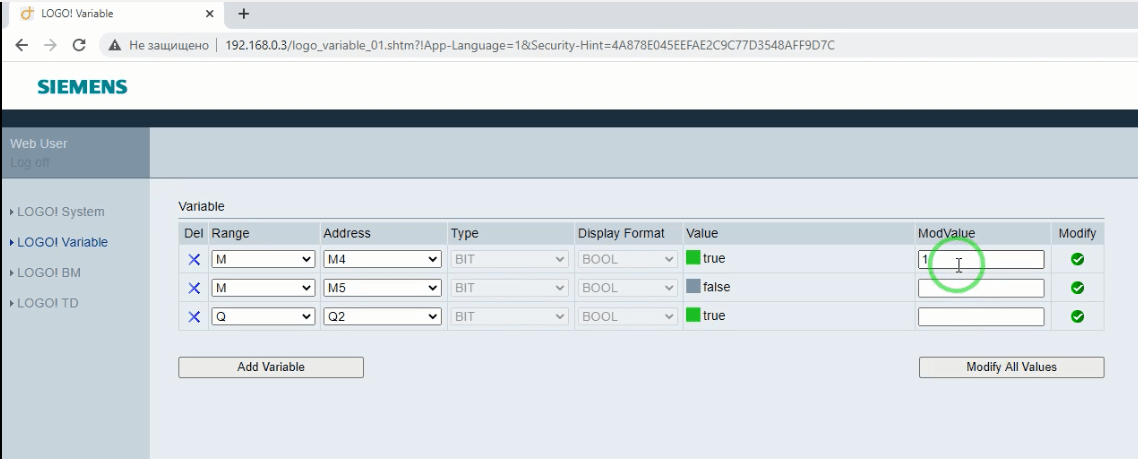The image size is (1138, 459).
Task: Open the Q2 Address dropdown
Action: coord(382,317)
